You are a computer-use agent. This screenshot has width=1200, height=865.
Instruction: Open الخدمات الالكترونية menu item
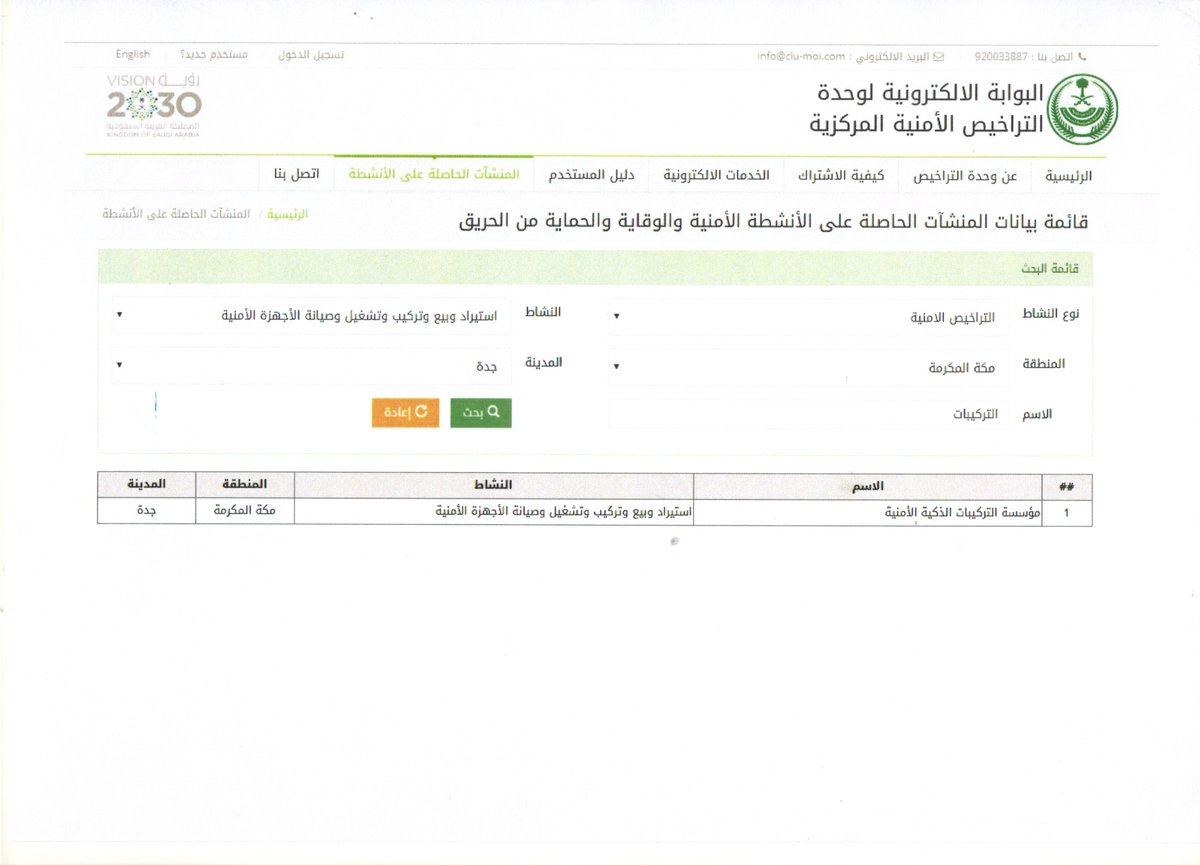click(716, 175)
